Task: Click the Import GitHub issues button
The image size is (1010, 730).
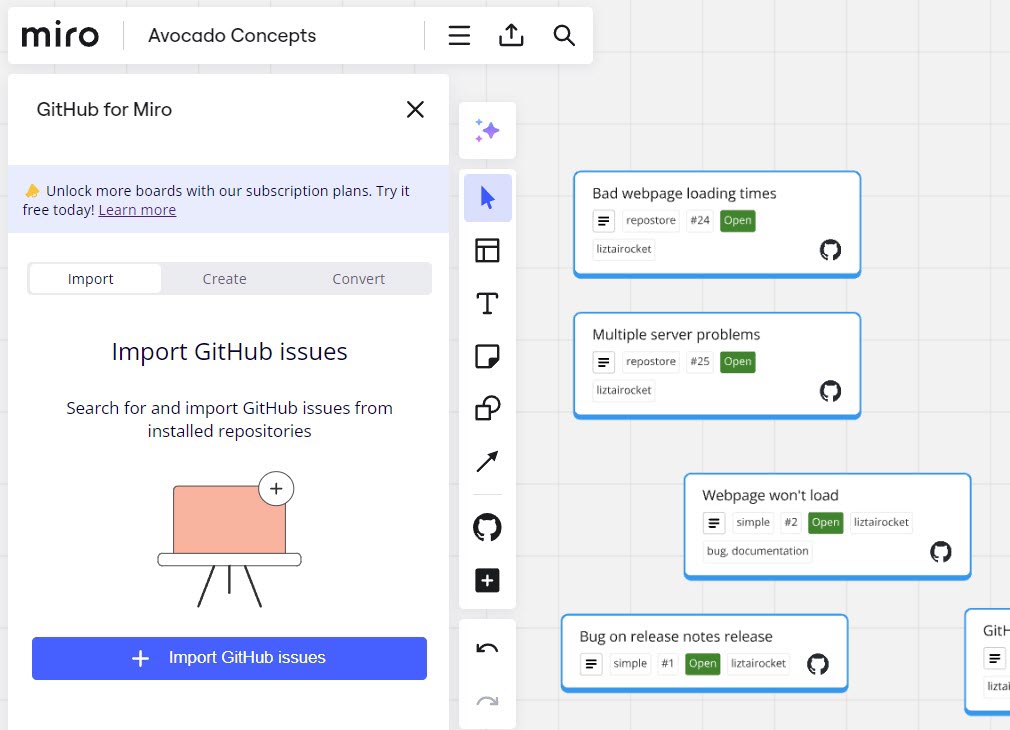Action: pos(229,658)
